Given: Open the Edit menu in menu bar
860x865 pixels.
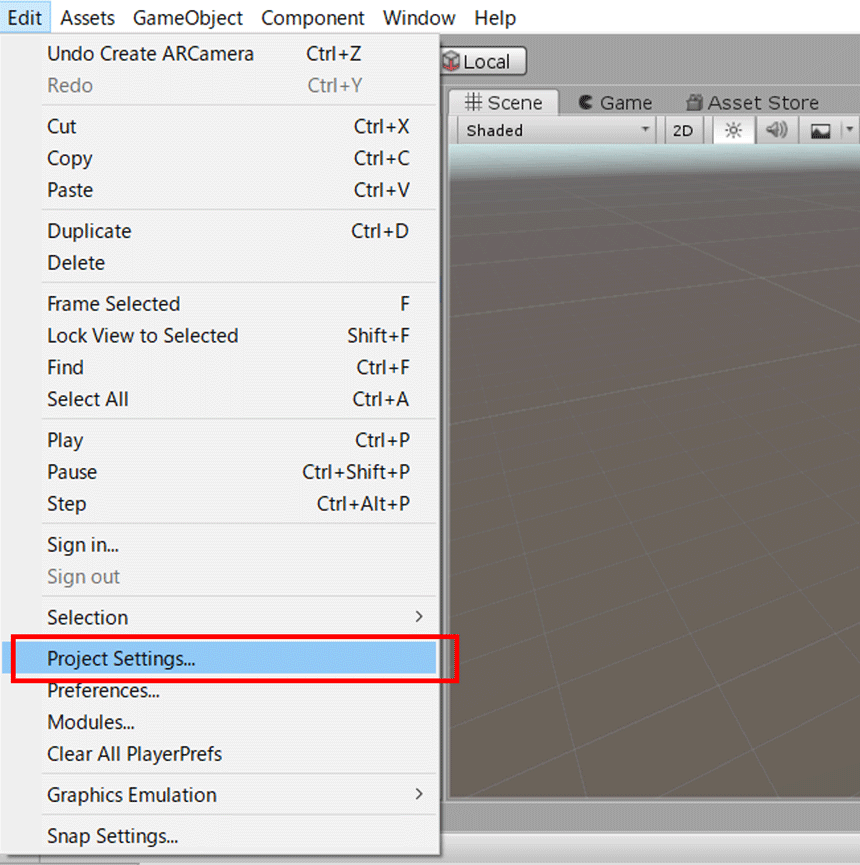Looking at the screenshot, I should tap(25, 18).
